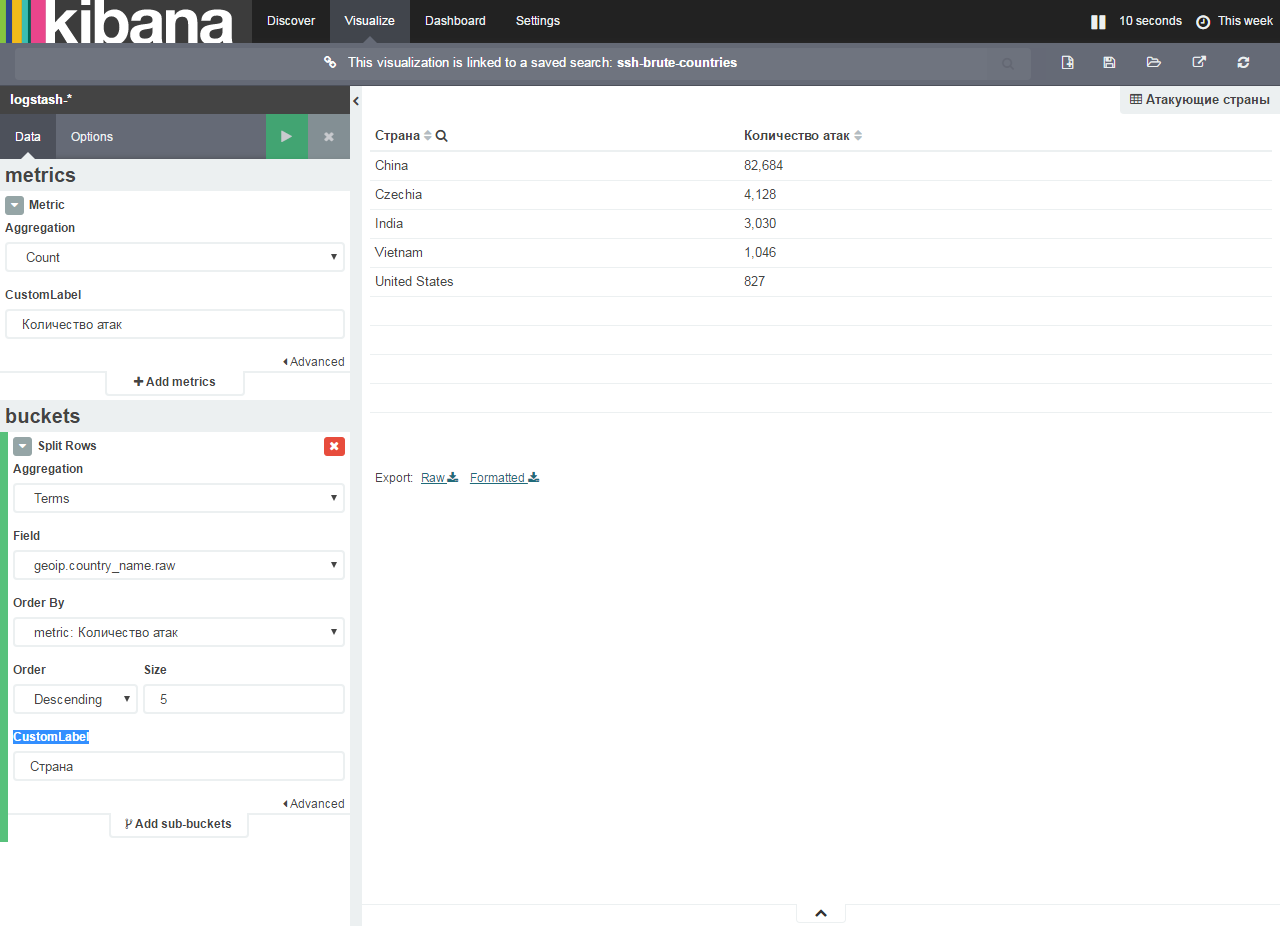1280x926 pixels.
Task: Expand Advanced options under the metric
Action: pyautogui.click(x=314, y=362)
